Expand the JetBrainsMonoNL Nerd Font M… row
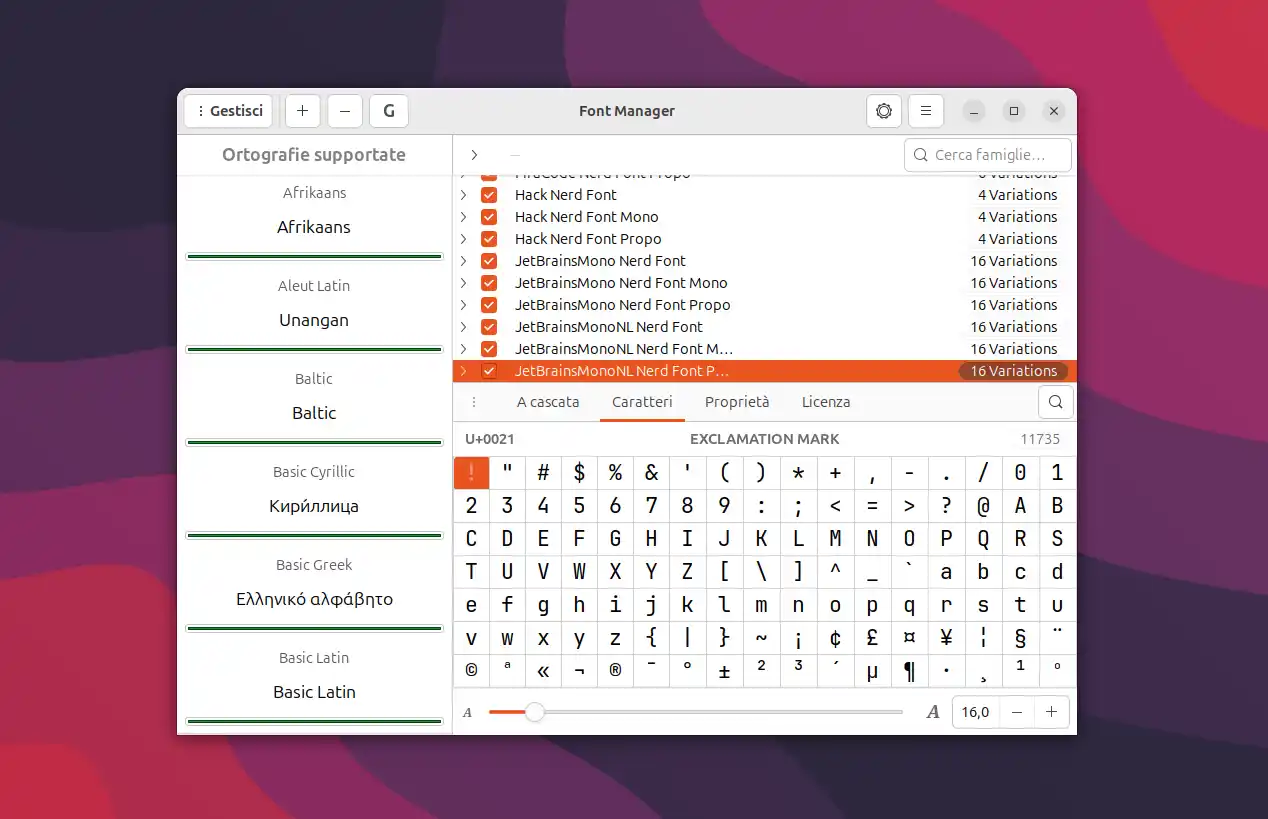Screen dimensions: 1268x819 click(x=463, y=349)
